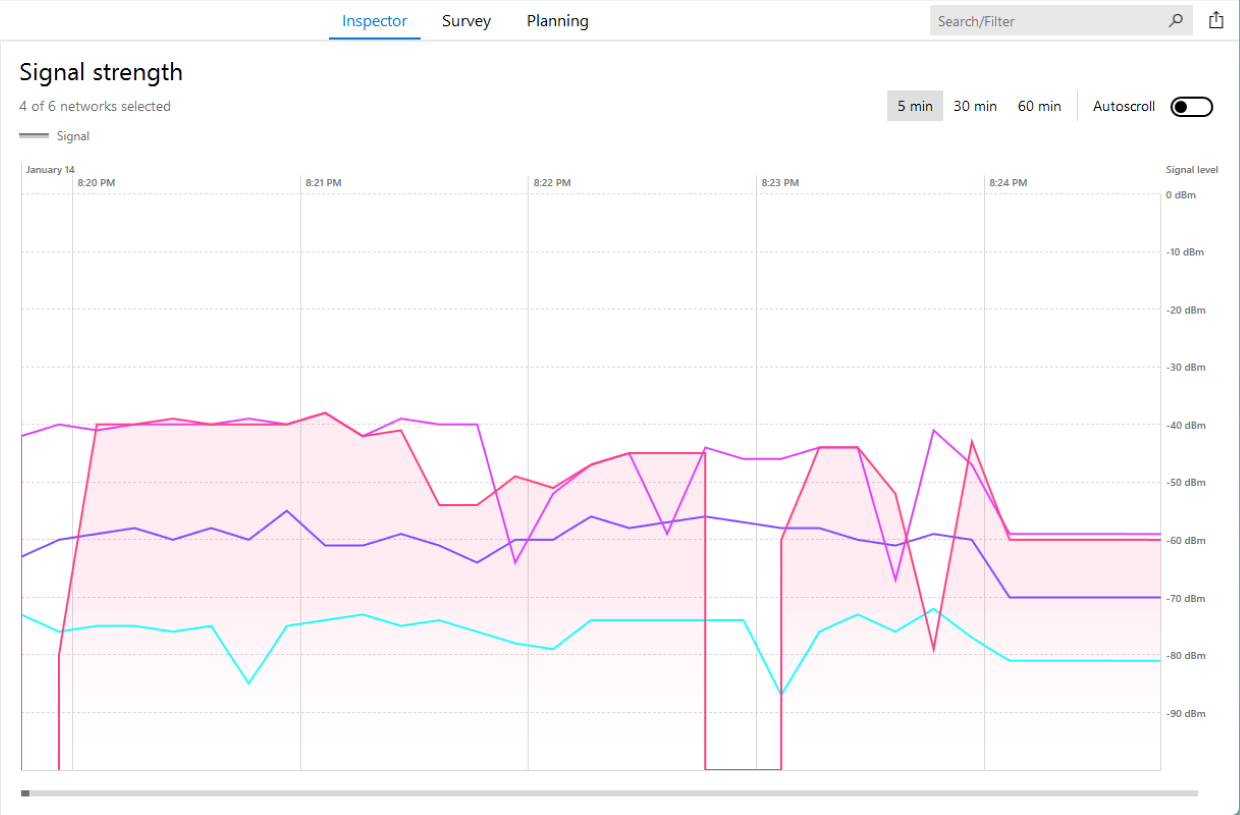Click the 'Signal level' axis label
The width and height of the screenshot is (1240, 815).
pyautogui.click(x=1192, y=169)
